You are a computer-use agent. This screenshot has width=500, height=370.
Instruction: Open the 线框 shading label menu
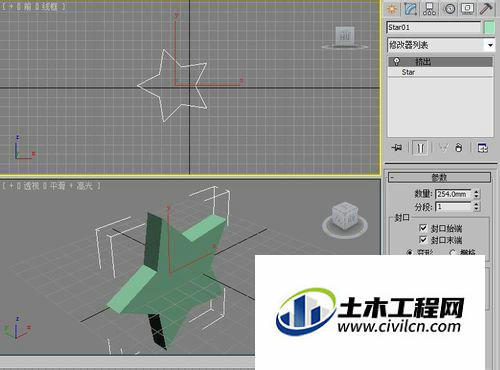pyautogui.click(x=48, y=7)
